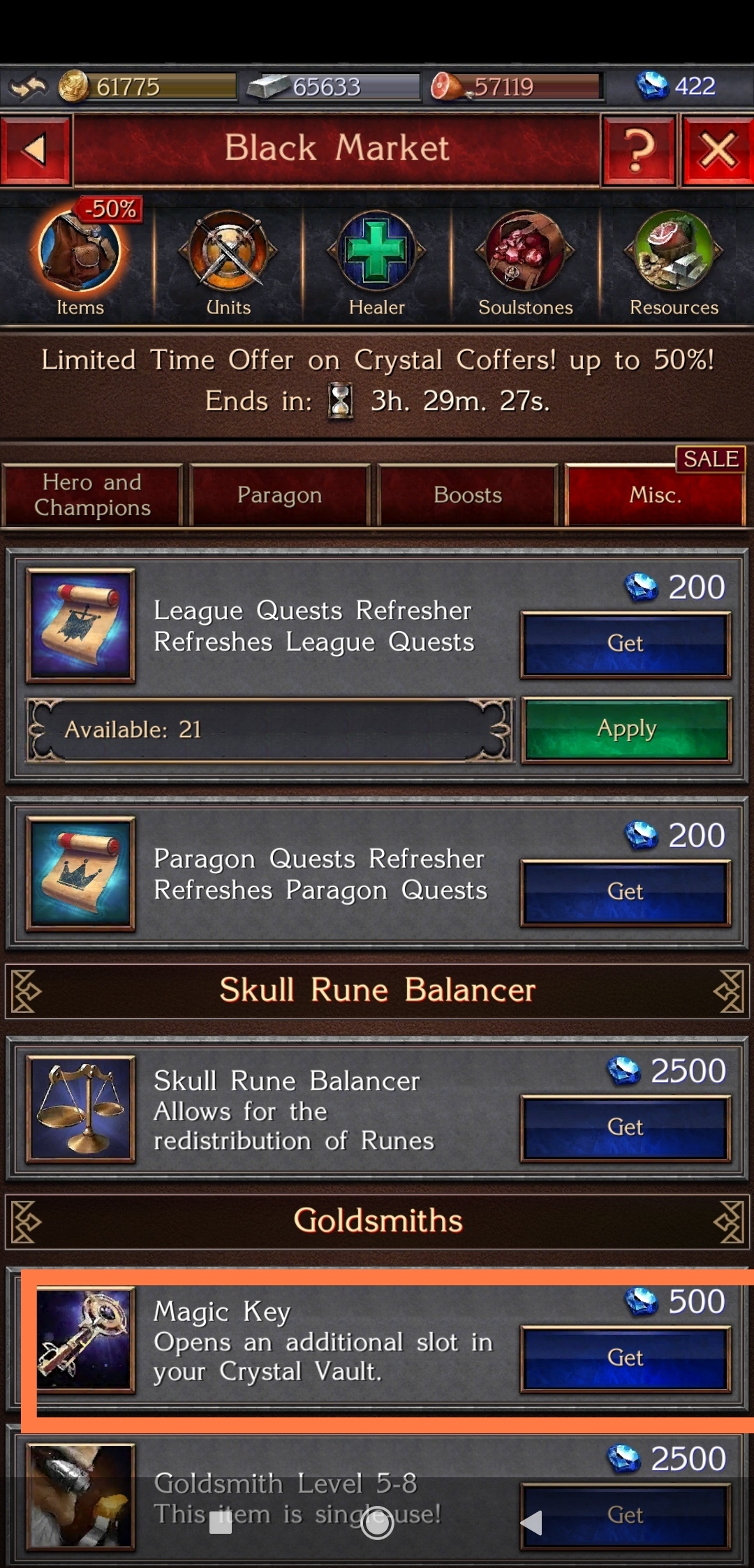Get the Paragon Quests Refresher

coord(626,892)
